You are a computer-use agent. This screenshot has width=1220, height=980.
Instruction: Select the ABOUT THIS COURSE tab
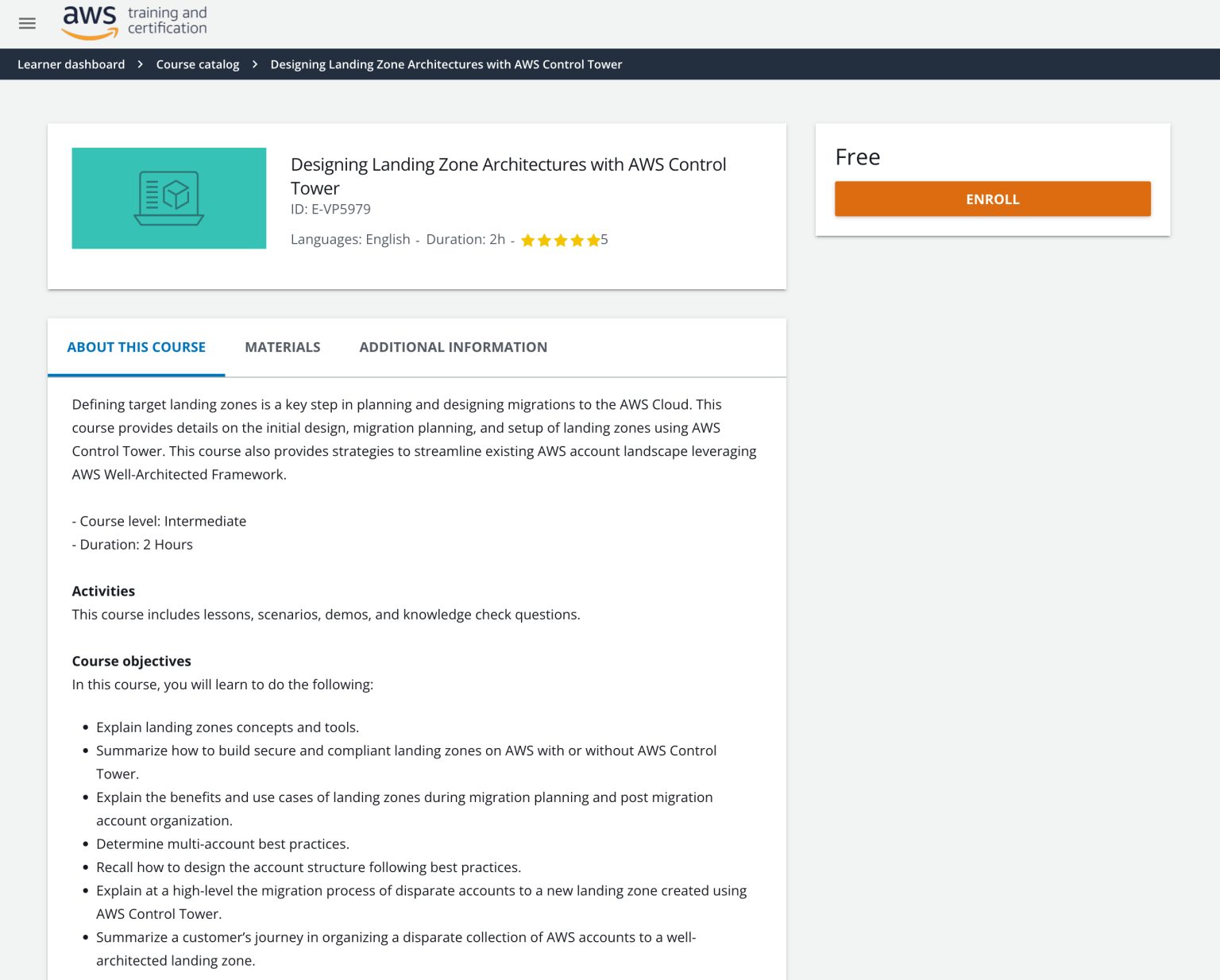pyautogui.click(x=136, y=347)
